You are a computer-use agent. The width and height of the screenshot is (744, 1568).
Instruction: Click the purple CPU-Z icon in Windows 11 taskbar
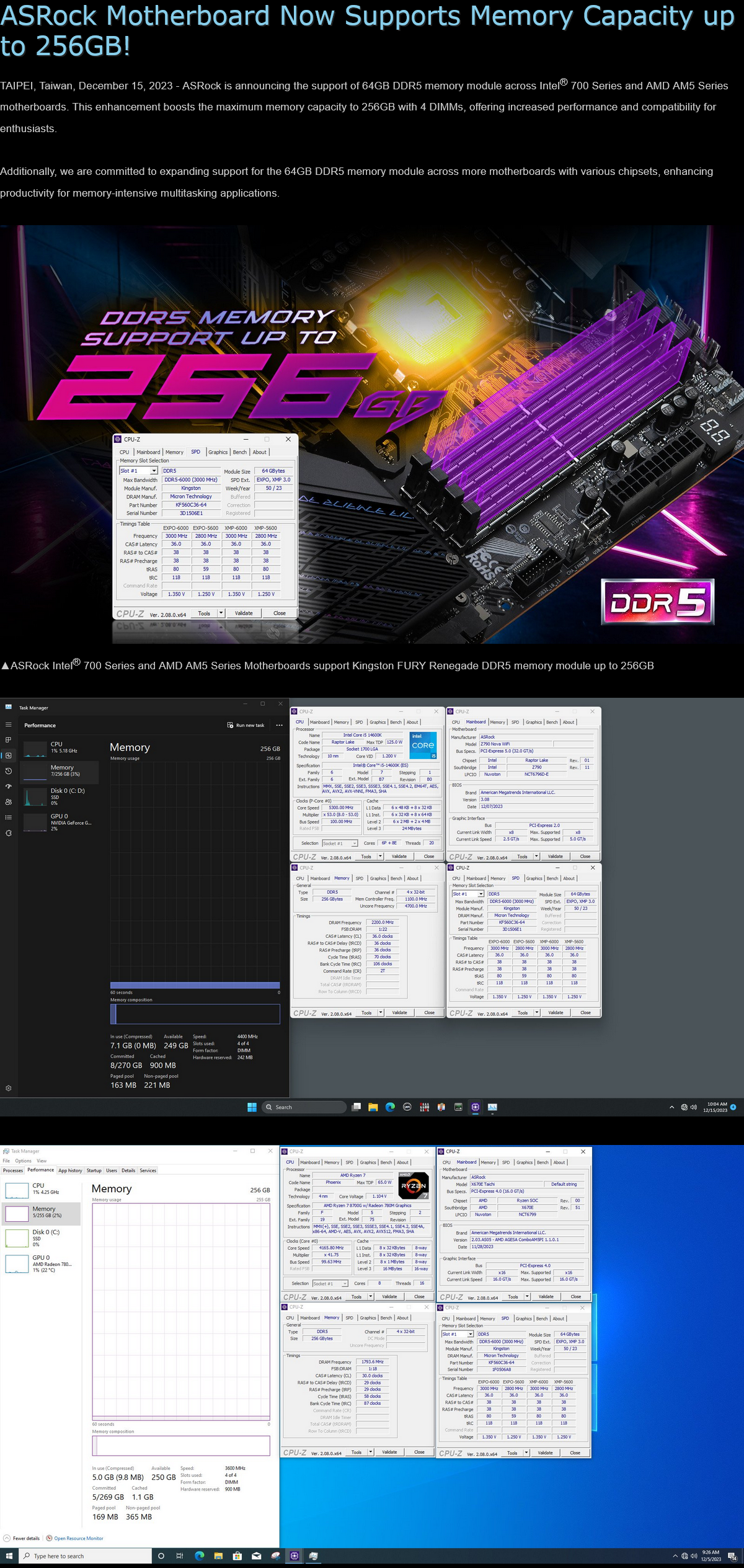tap(476, 1107)
